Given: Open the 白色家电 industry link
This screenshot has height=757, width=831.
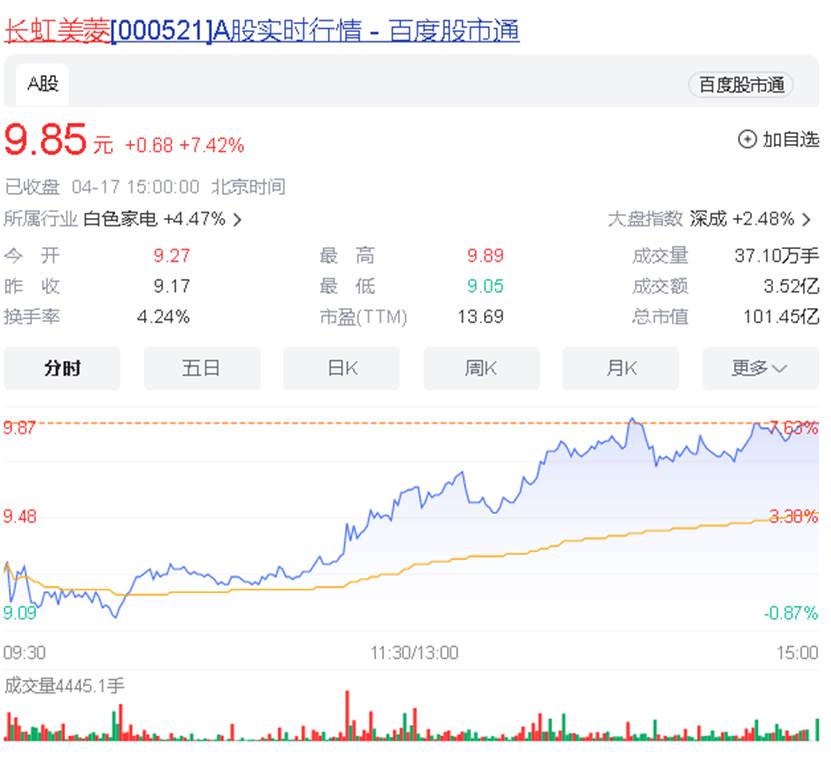Looking at the screenshot, I should pos(120,219).
